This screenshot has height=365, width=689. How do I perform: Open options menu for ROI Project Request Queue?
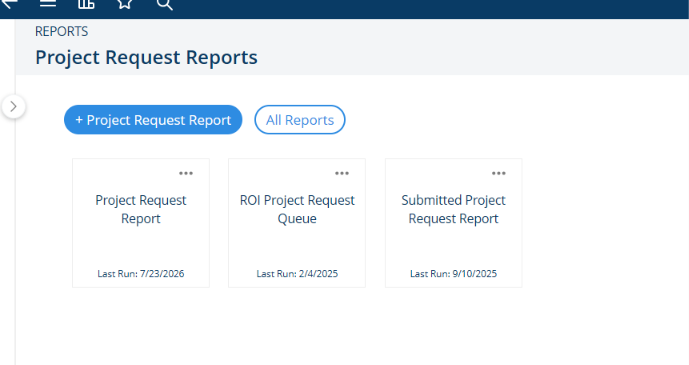(342, 173)
